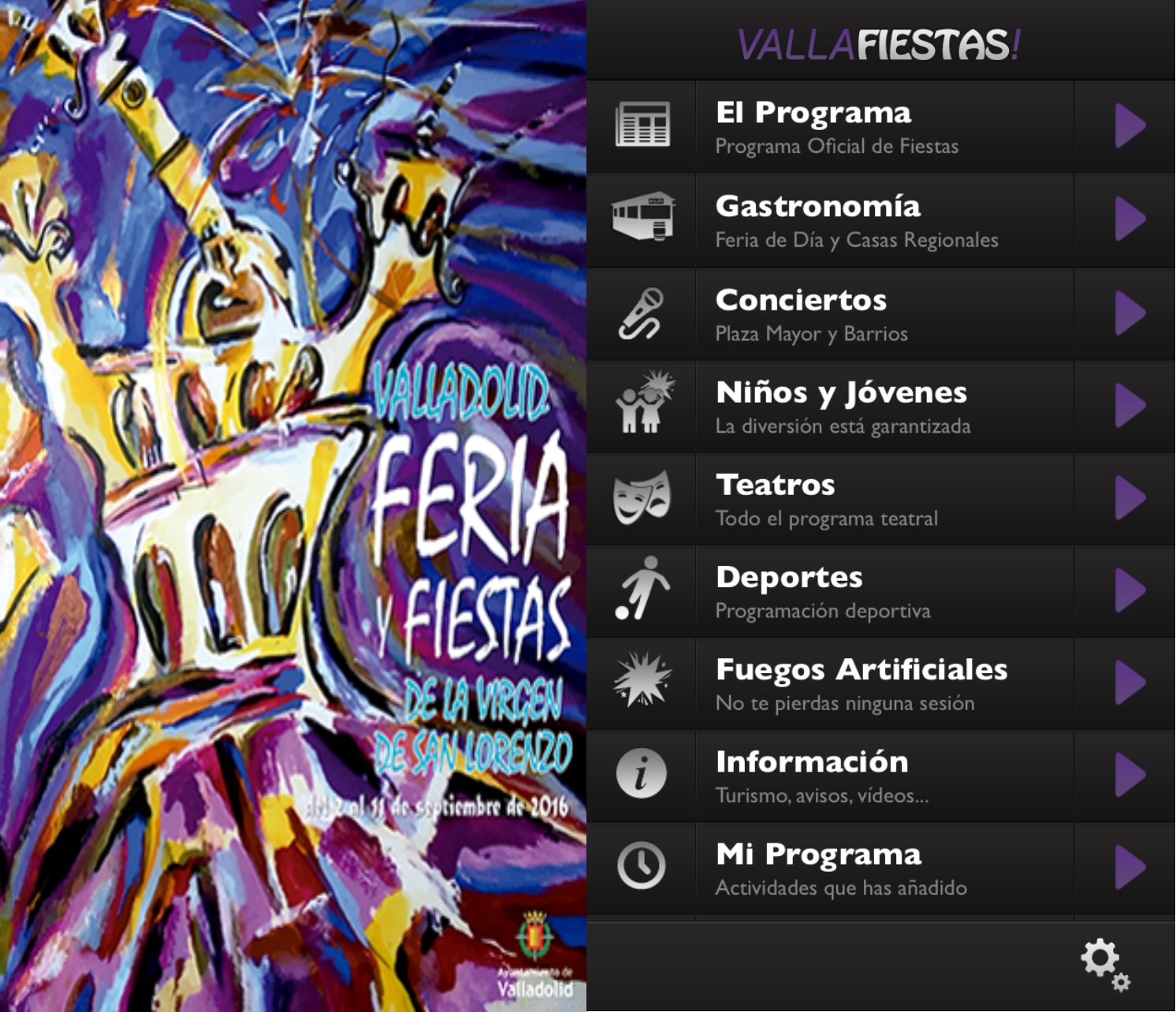Open the Deportes menu entry
Screen dimensions: 1176x1012
point(881,591)
